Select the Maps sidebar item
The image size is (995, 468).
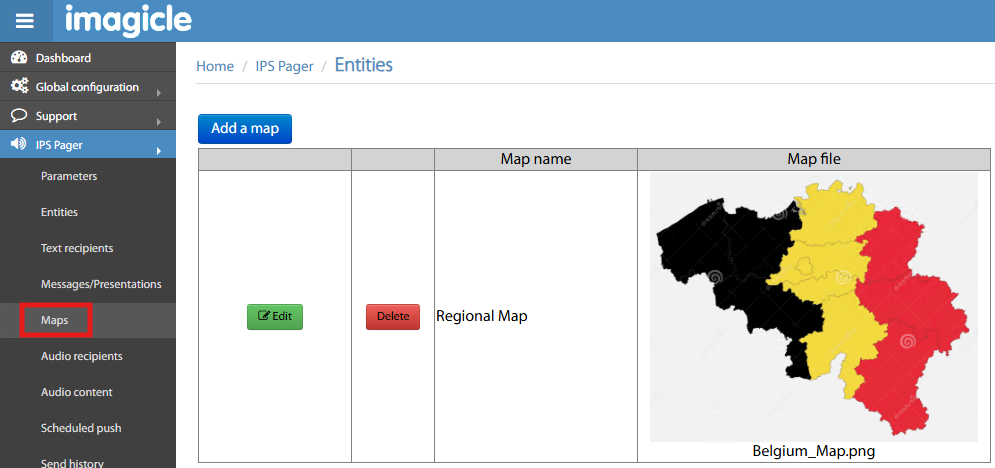point(55,320)
